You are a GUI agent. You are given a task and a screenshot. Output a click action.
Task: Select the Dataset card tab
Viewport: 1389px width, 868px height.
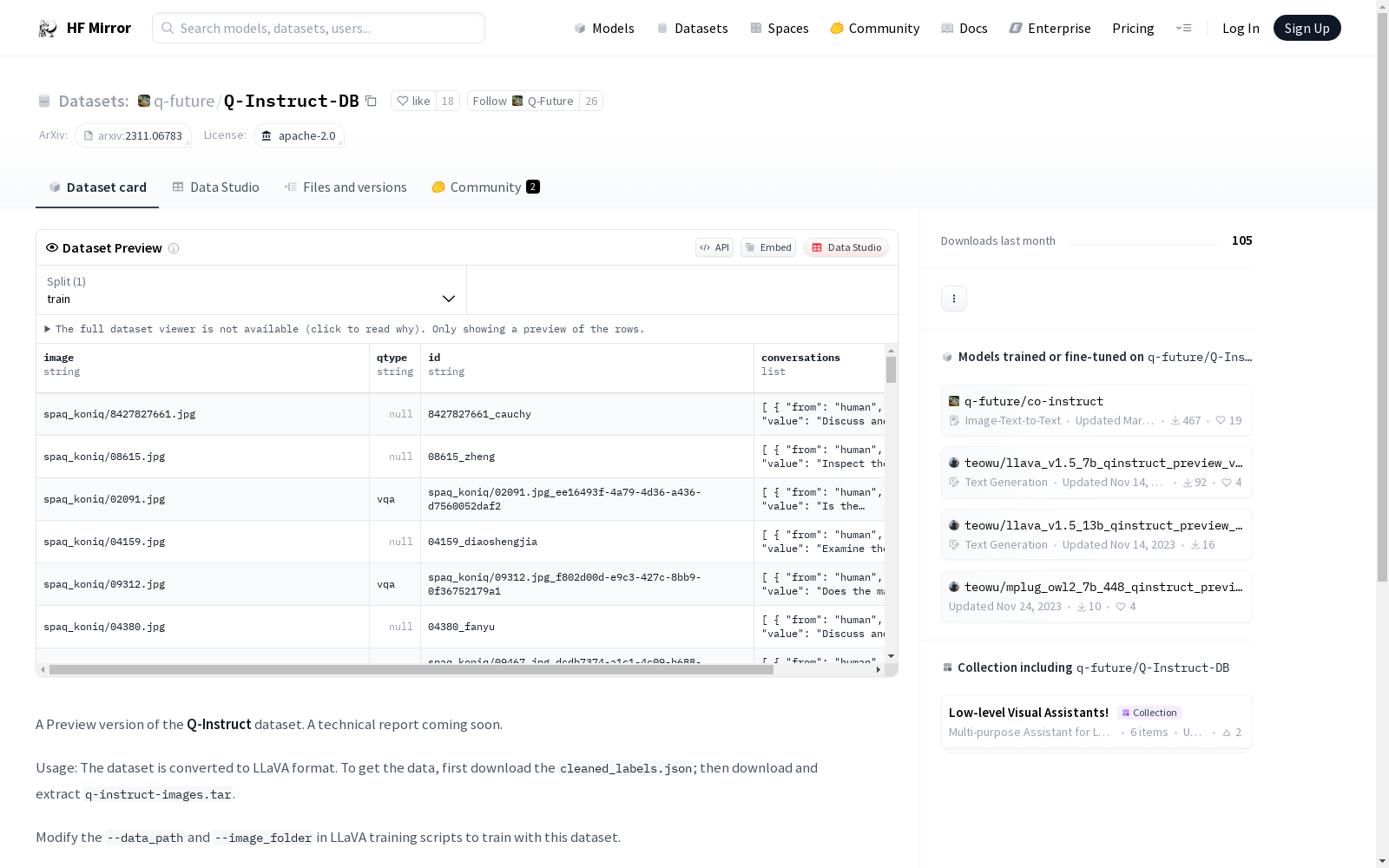pos(97,187)
